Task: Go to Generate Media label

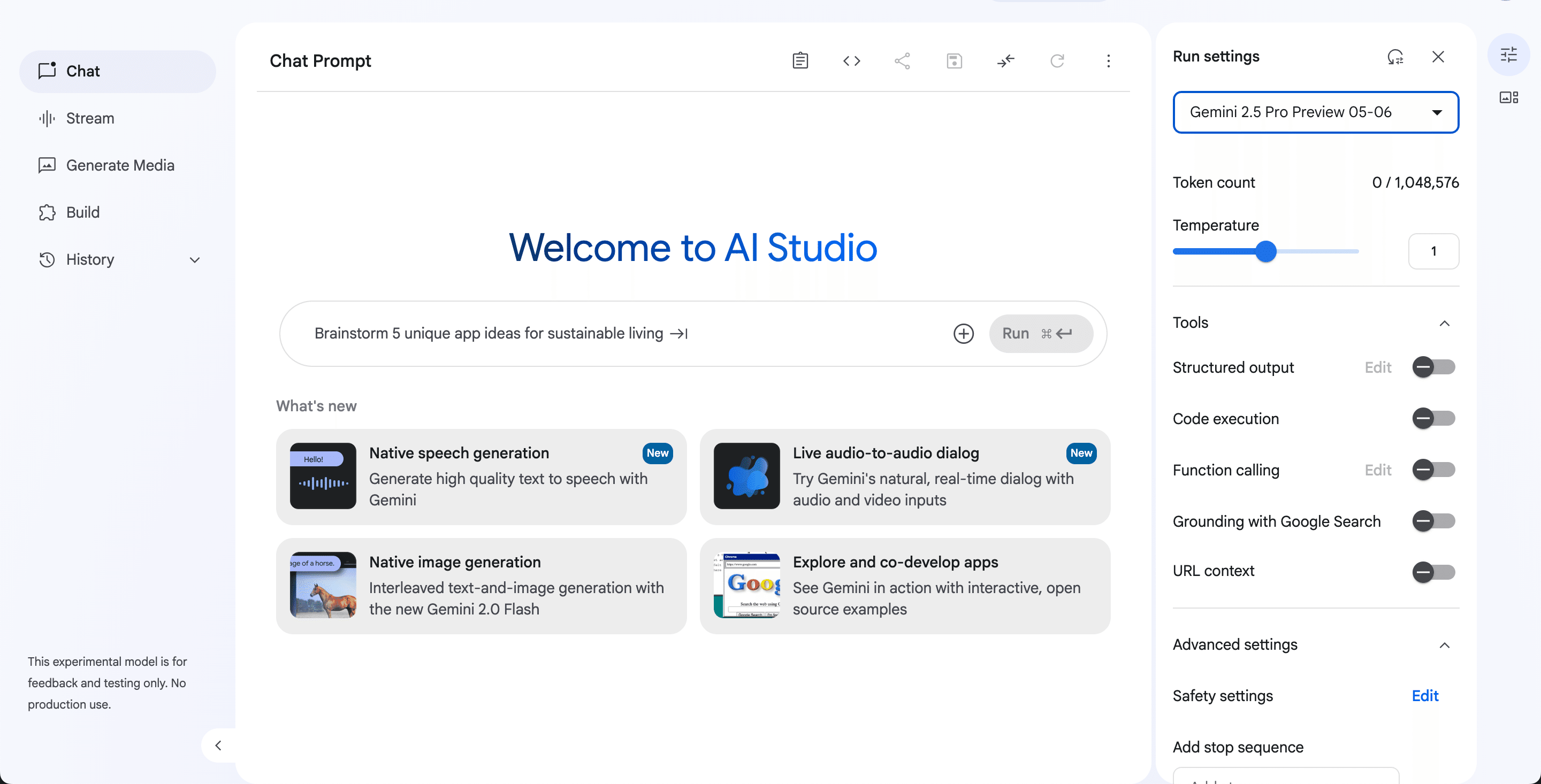Action: tap(120, 166)
